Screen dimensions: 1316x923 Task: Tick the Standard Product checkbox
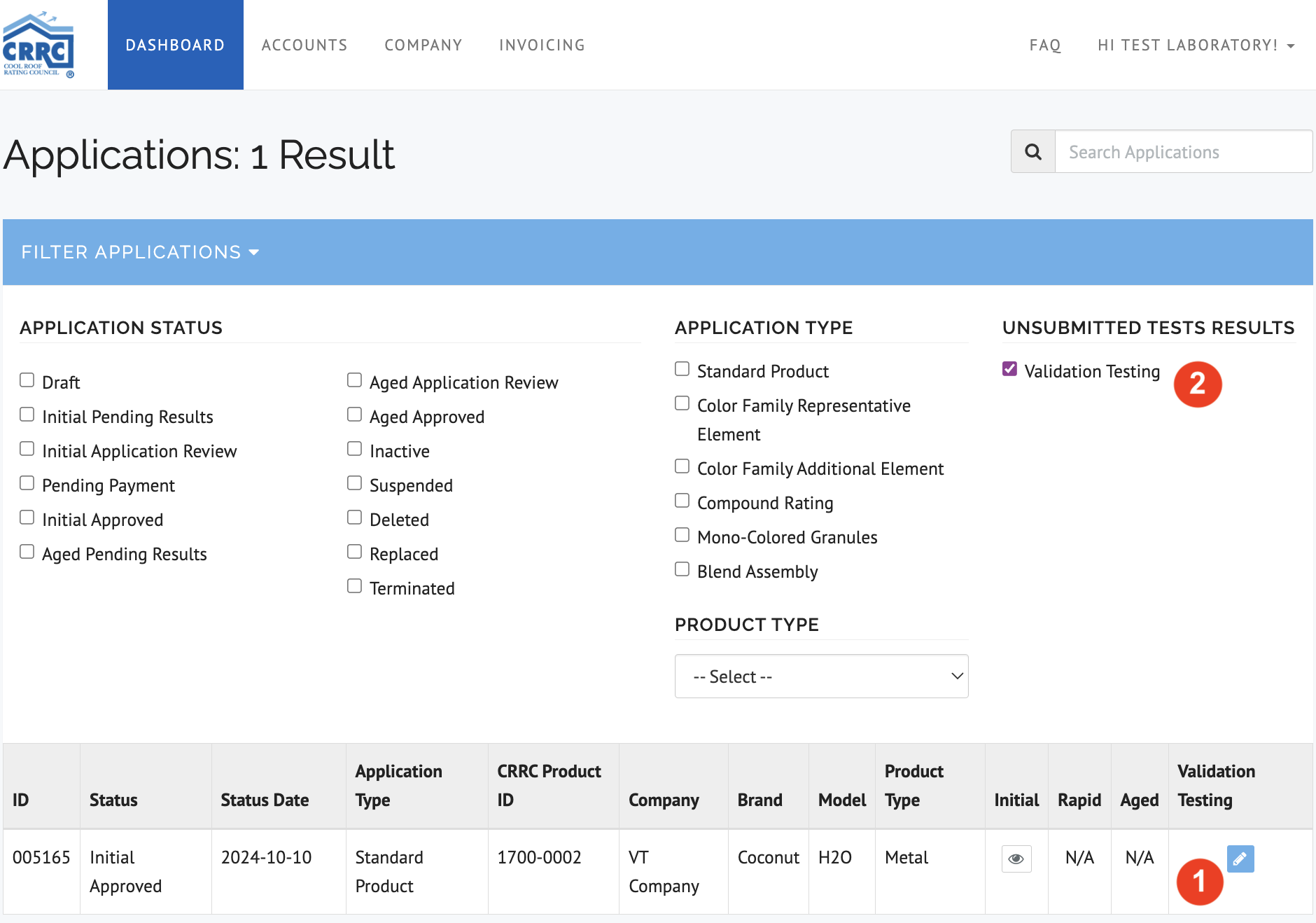click(x=682, y=369)
